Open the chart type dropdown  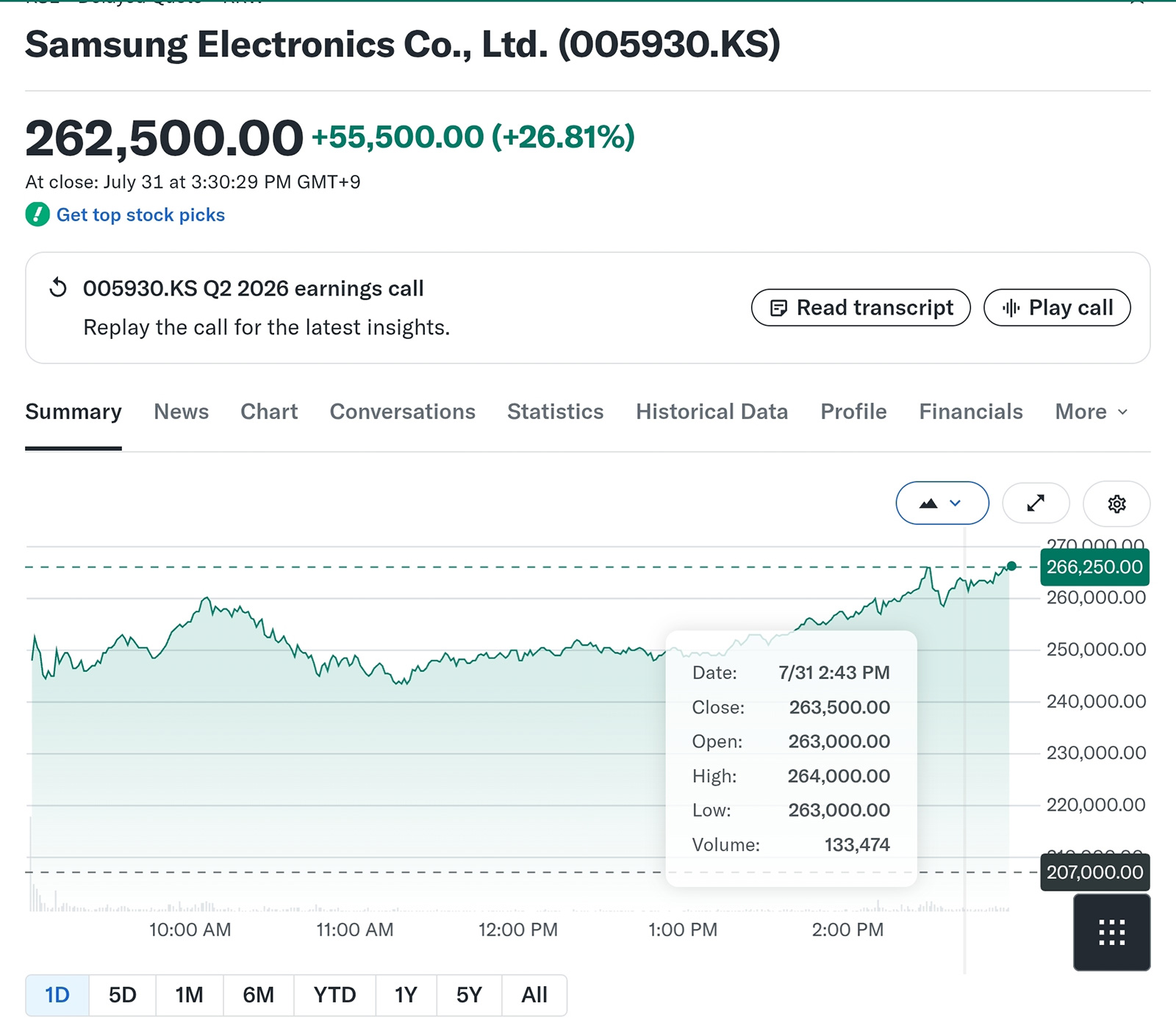[x=942, y=503]
